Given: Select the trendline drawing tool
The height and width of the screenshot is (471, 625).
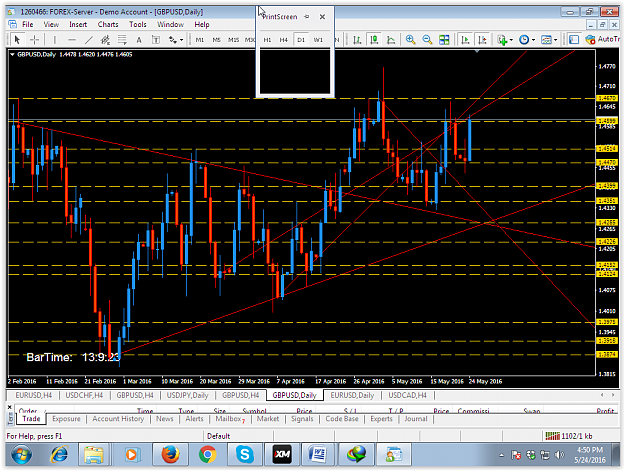Looking at the screenshot, I should [88, 39].
